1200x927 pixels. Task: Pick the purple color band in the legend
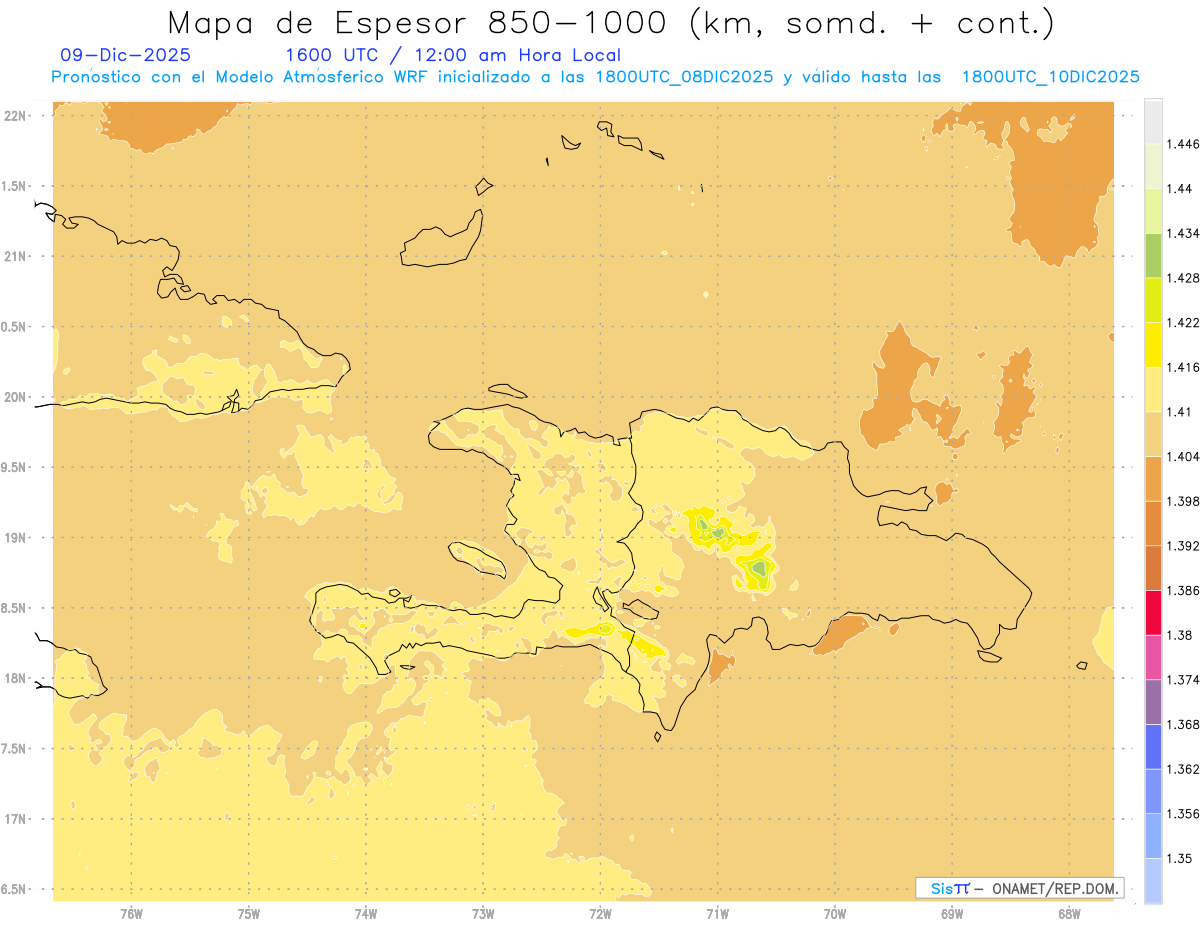point(1153,702)
